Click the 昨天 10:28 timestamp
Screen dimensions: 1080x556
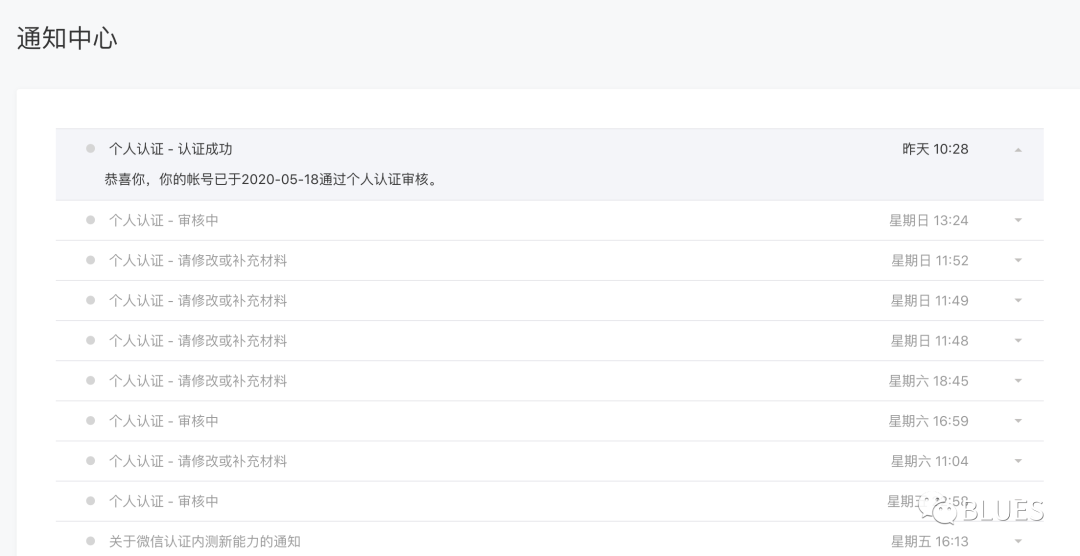935,149
